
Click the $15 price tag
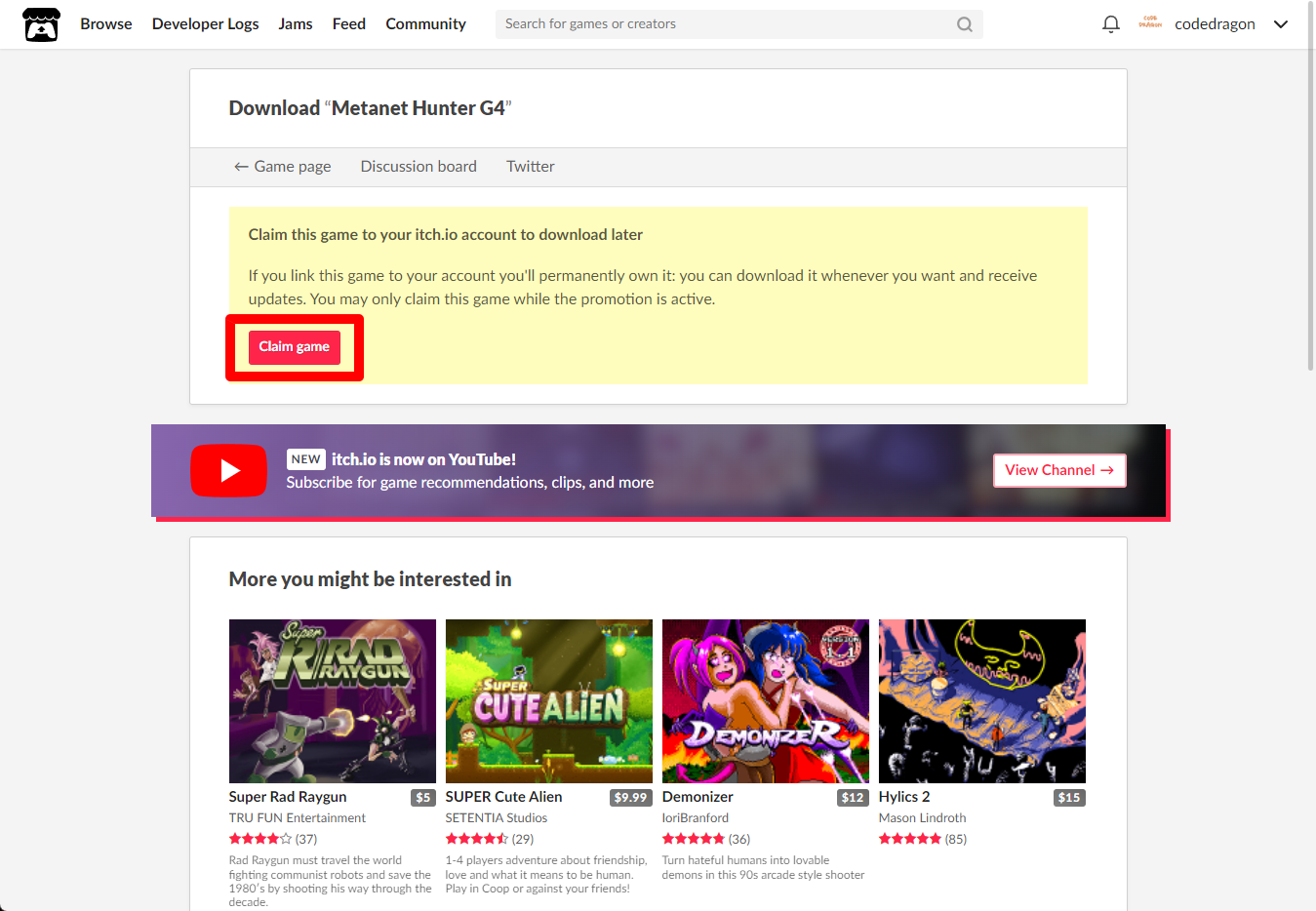click(1070, 798)
